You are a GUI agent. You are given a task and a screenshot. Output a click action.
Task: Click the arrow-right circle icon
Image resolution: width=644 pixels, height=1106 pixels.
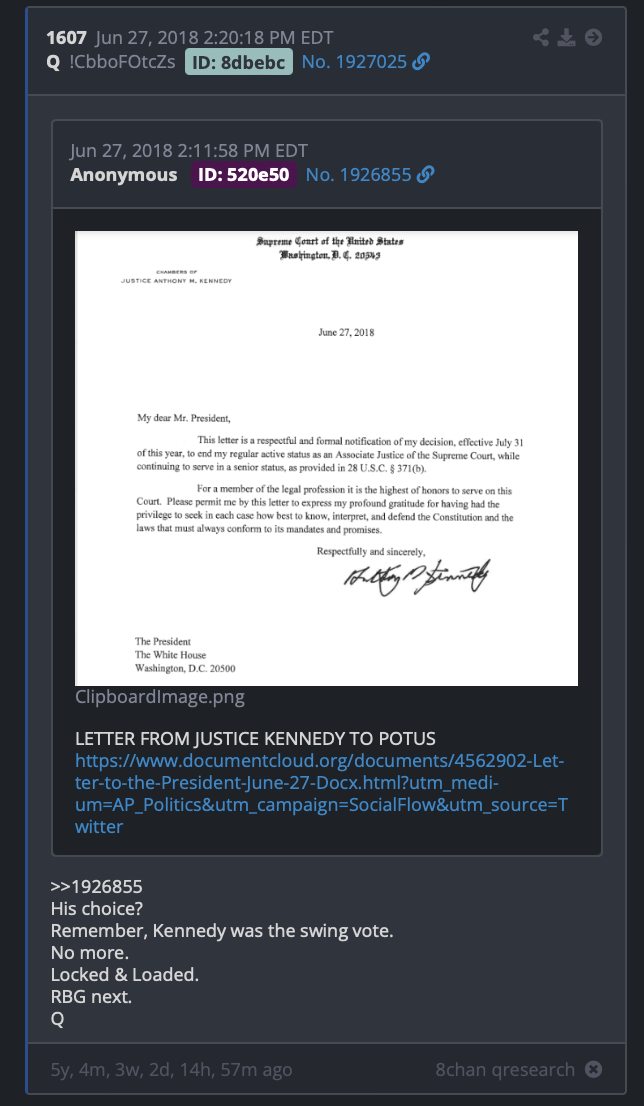click(594, 37)
